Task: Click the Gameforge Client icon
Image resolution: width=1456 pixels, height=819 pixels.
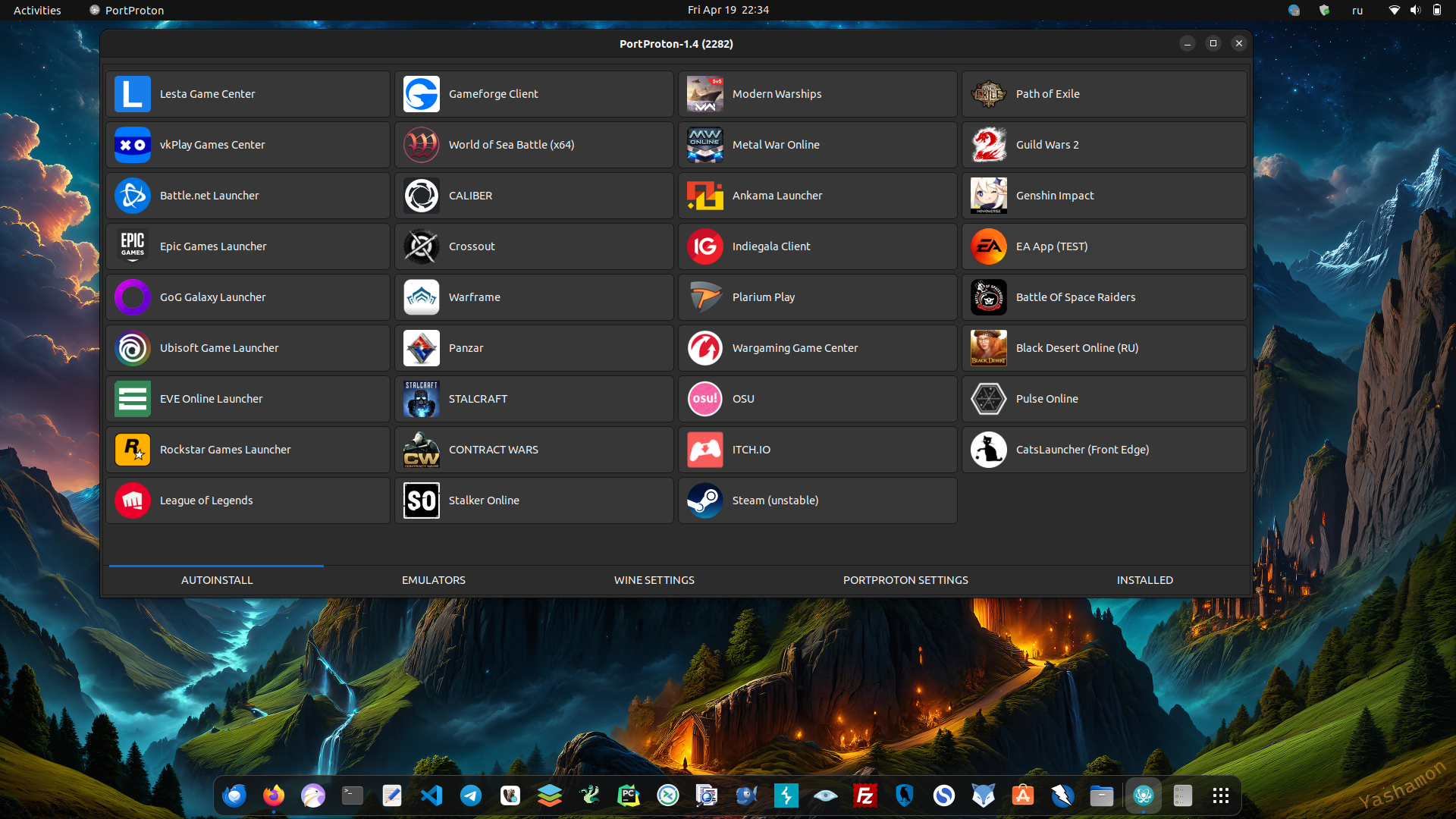Action: 422,94
